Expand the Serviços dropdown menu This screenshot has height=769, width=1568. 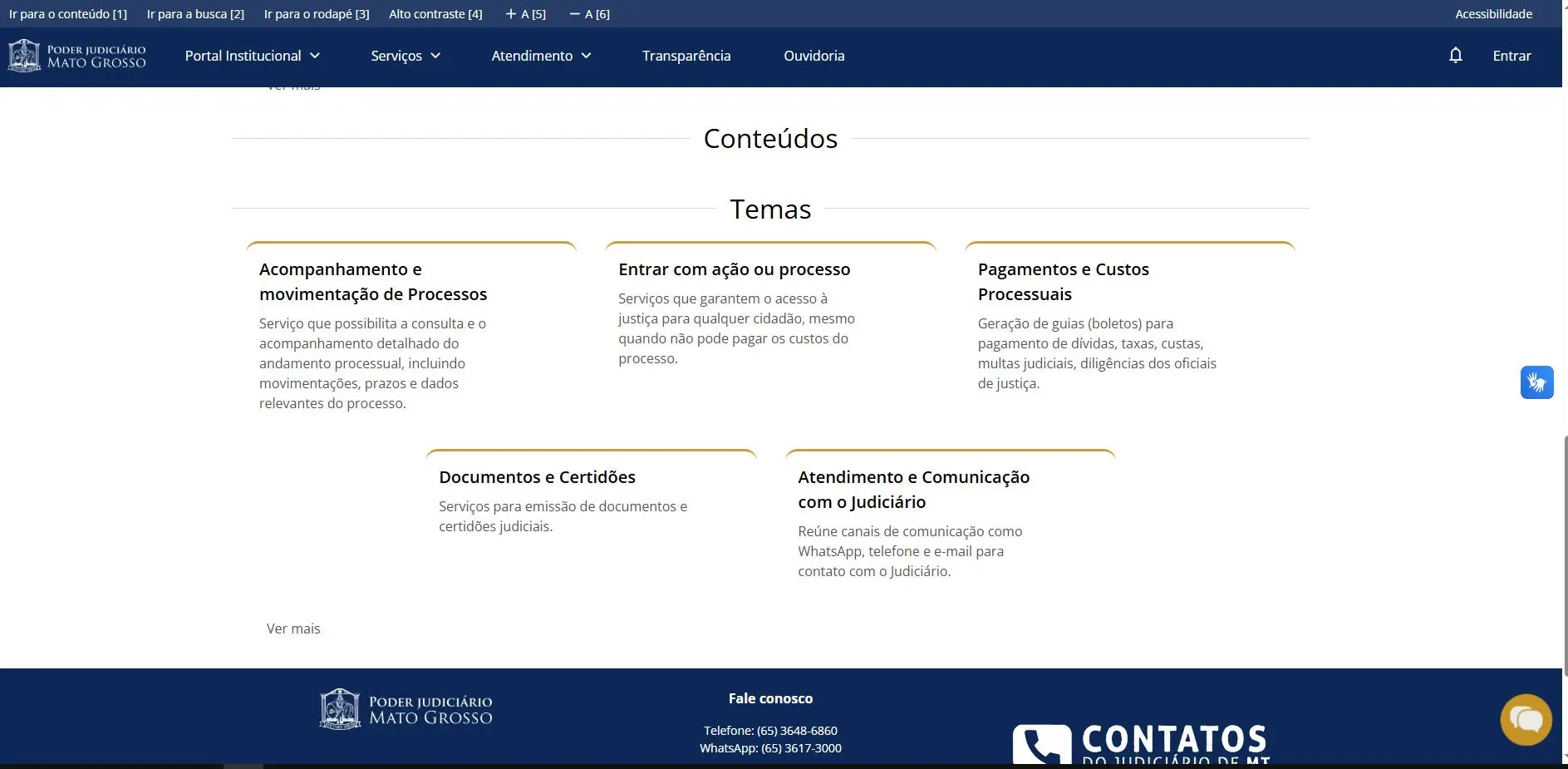click(x=406, y=56)
